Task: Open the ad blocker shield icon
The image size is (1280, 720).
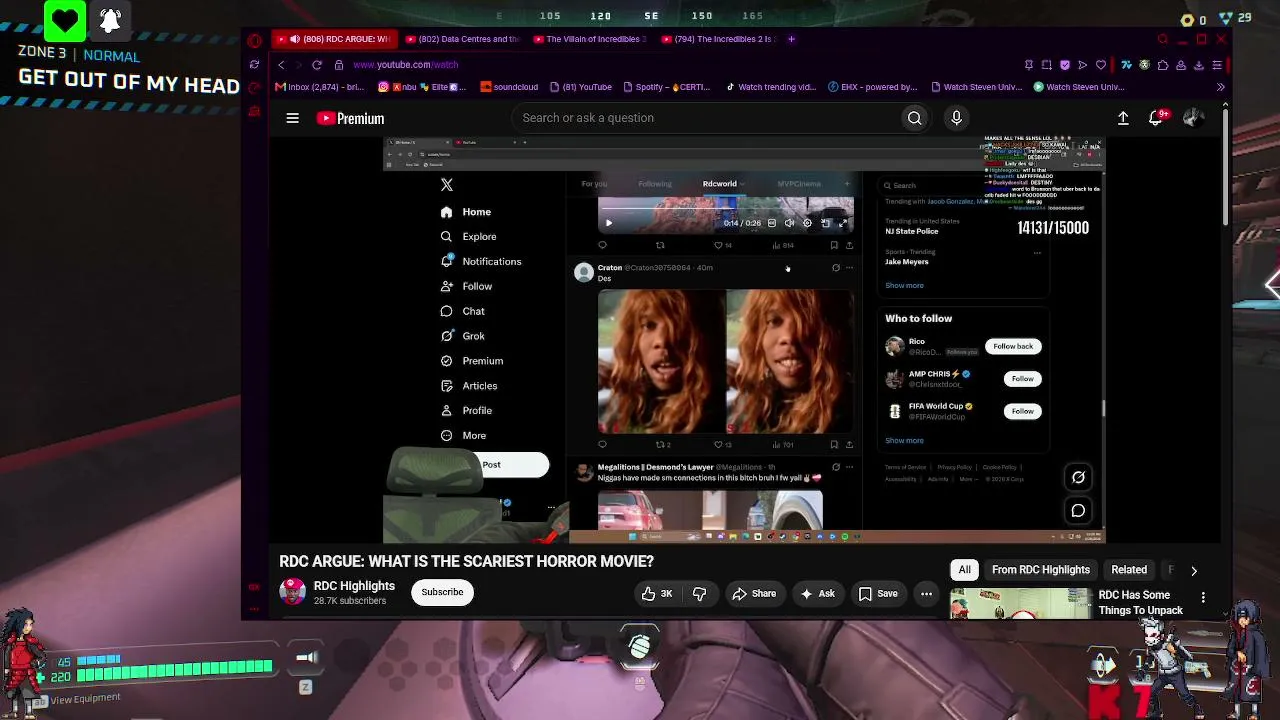Action: [x=1064, y=65]
